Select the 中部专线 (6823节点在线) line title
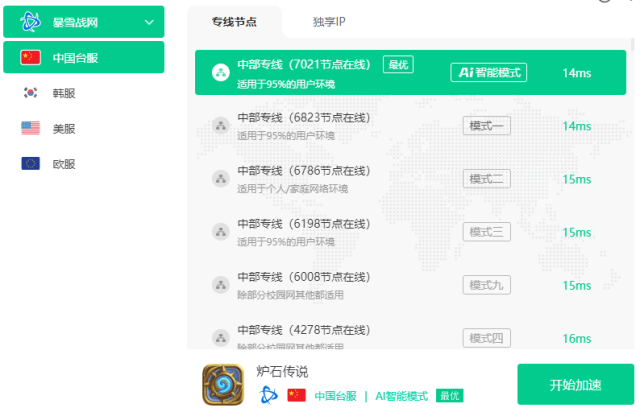 [304, 118]
